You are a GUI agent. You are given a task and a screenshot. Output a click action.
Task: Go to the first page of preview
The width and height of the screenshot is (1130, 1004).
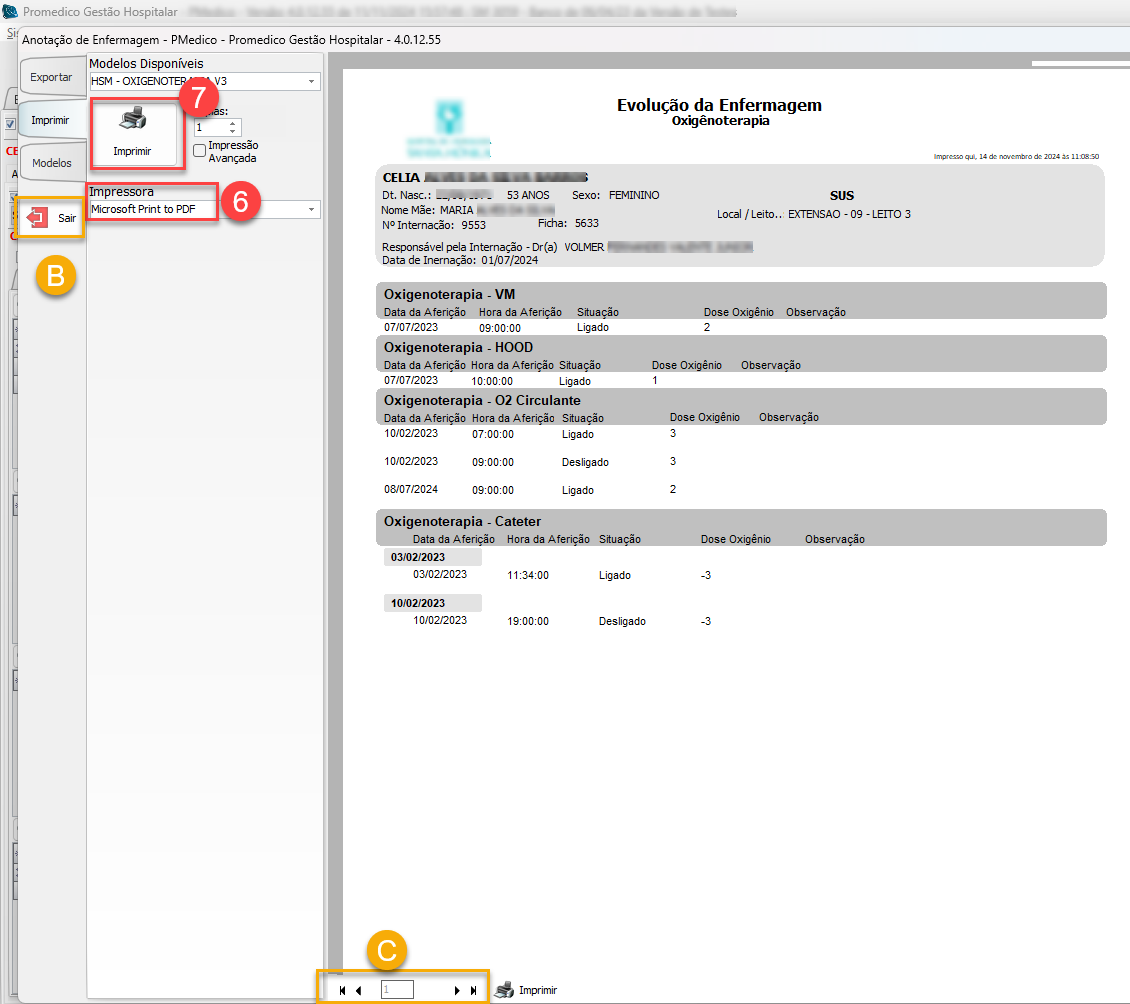pos(342,990)
